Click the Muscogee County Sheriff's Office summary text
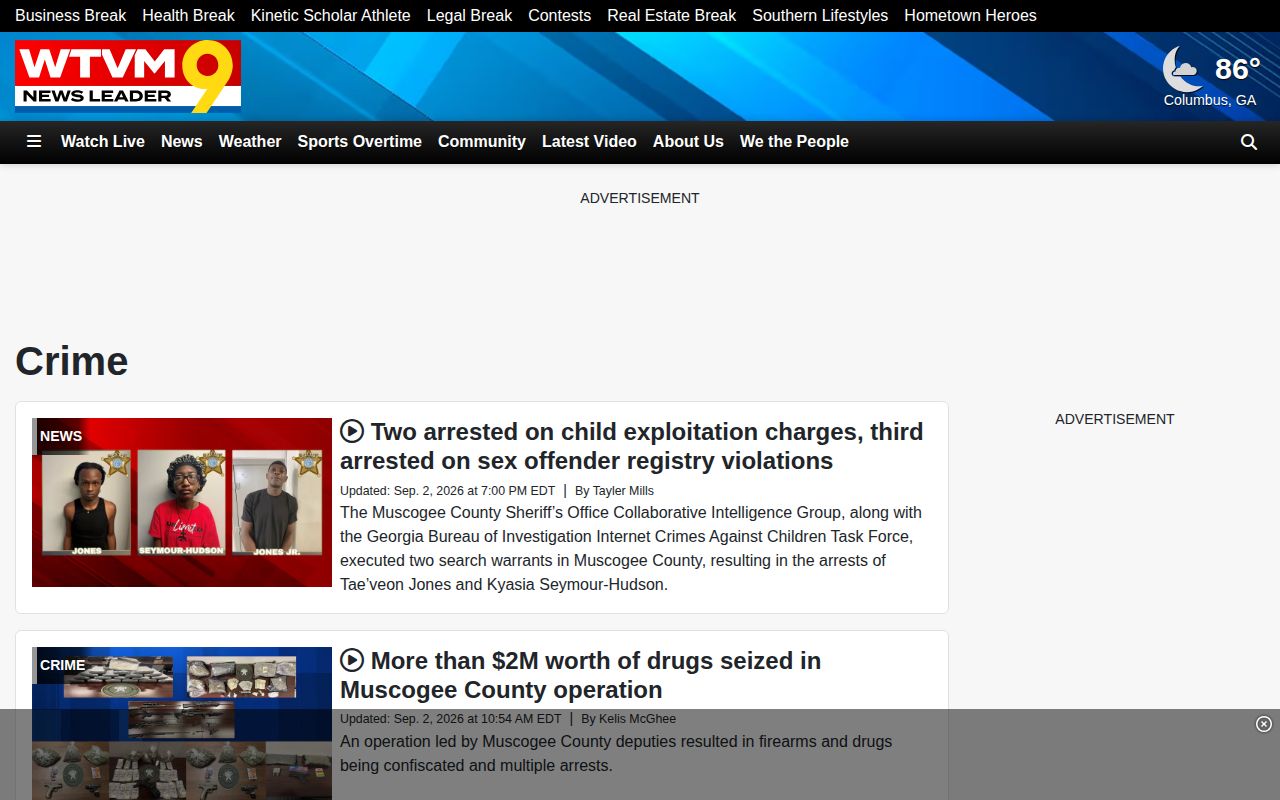Viewport: 1280px width, 800px height. click(631, 548)
